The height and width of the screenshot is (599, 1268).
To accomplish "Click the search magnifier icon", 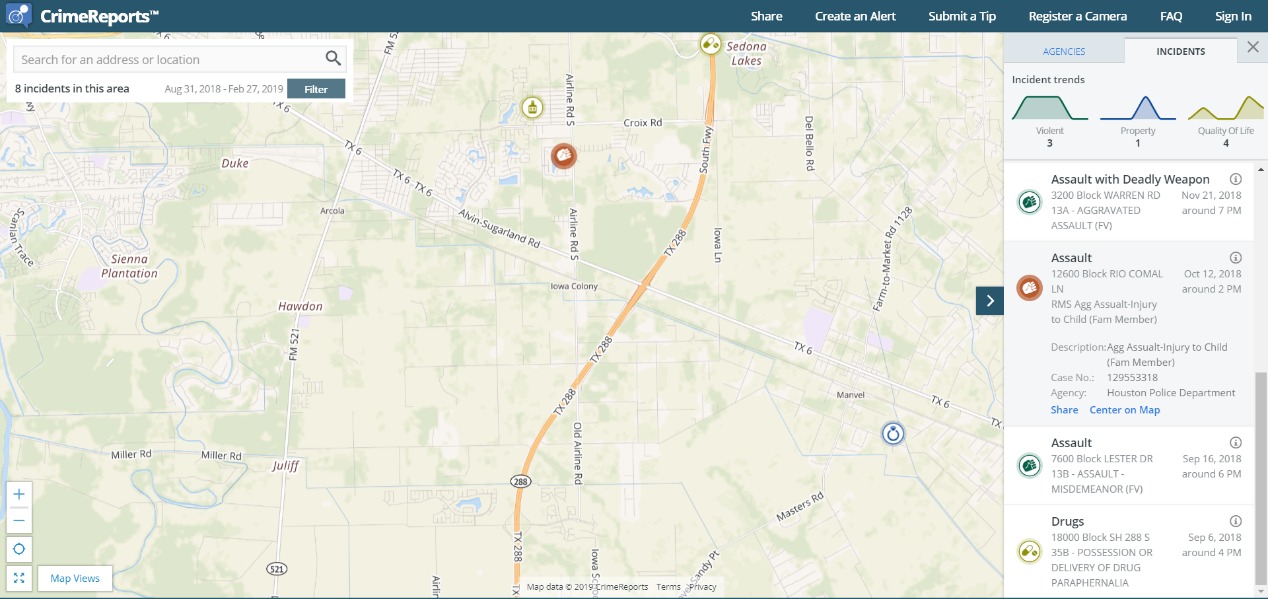I will tap(333, 59).
